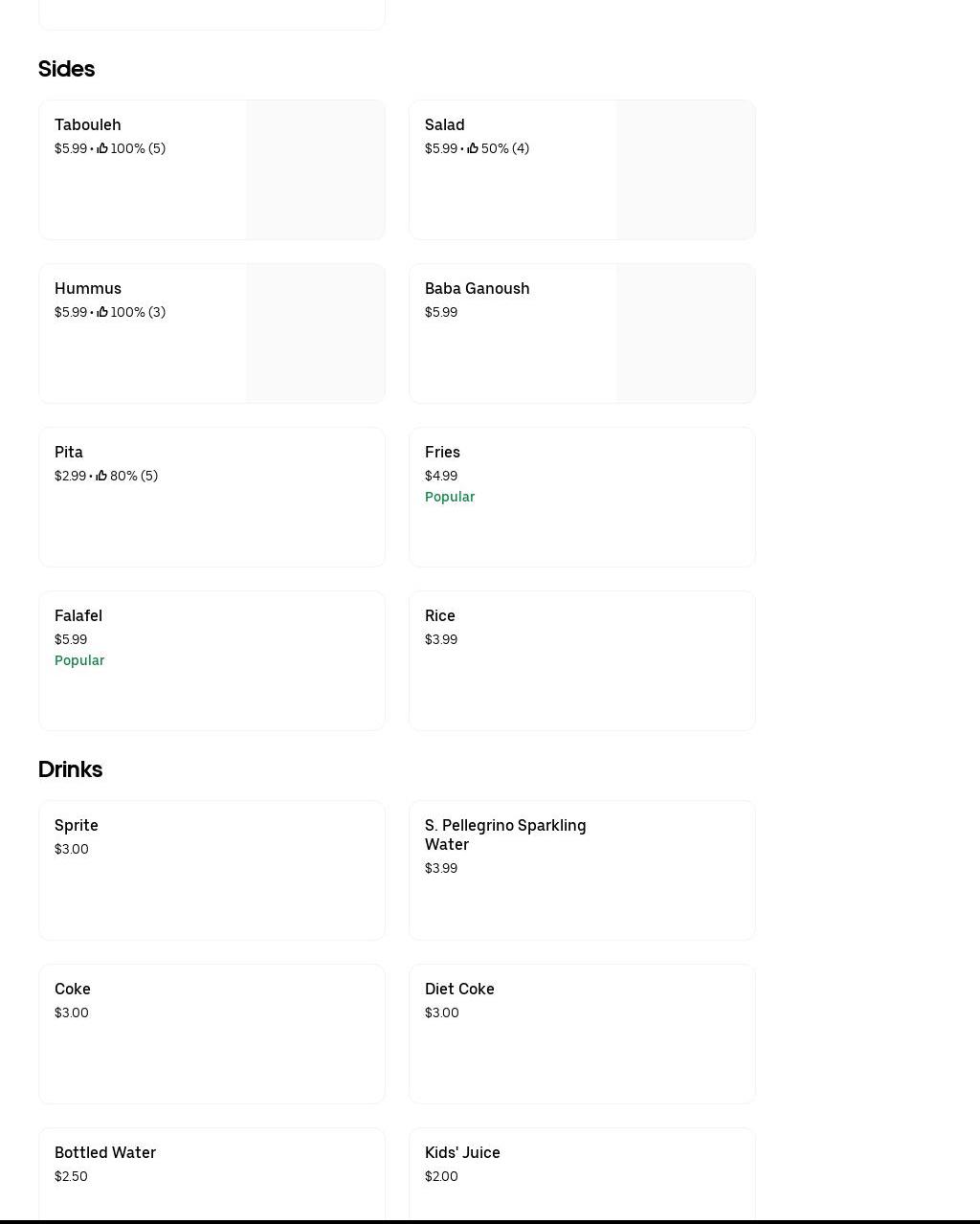This screenshot has height=1224, width=980.
Task: Click the thumbs-up icon on Pita
Action: point(101,476)
